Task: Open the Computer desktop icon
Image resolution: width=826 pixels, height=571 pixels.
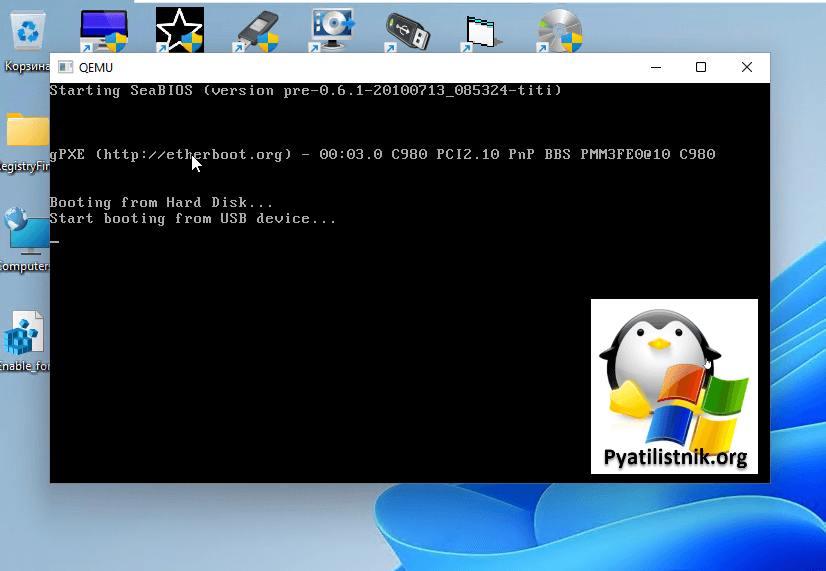Action: pos(25,232)
